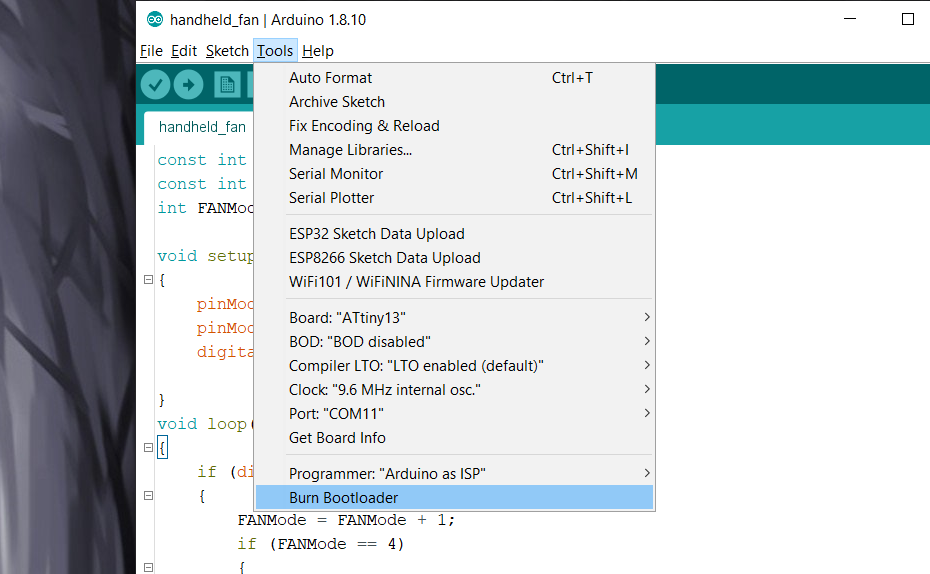This screenshot has height=574, width=930.
Task: Open the Edit menu
Action: [184, 51]
